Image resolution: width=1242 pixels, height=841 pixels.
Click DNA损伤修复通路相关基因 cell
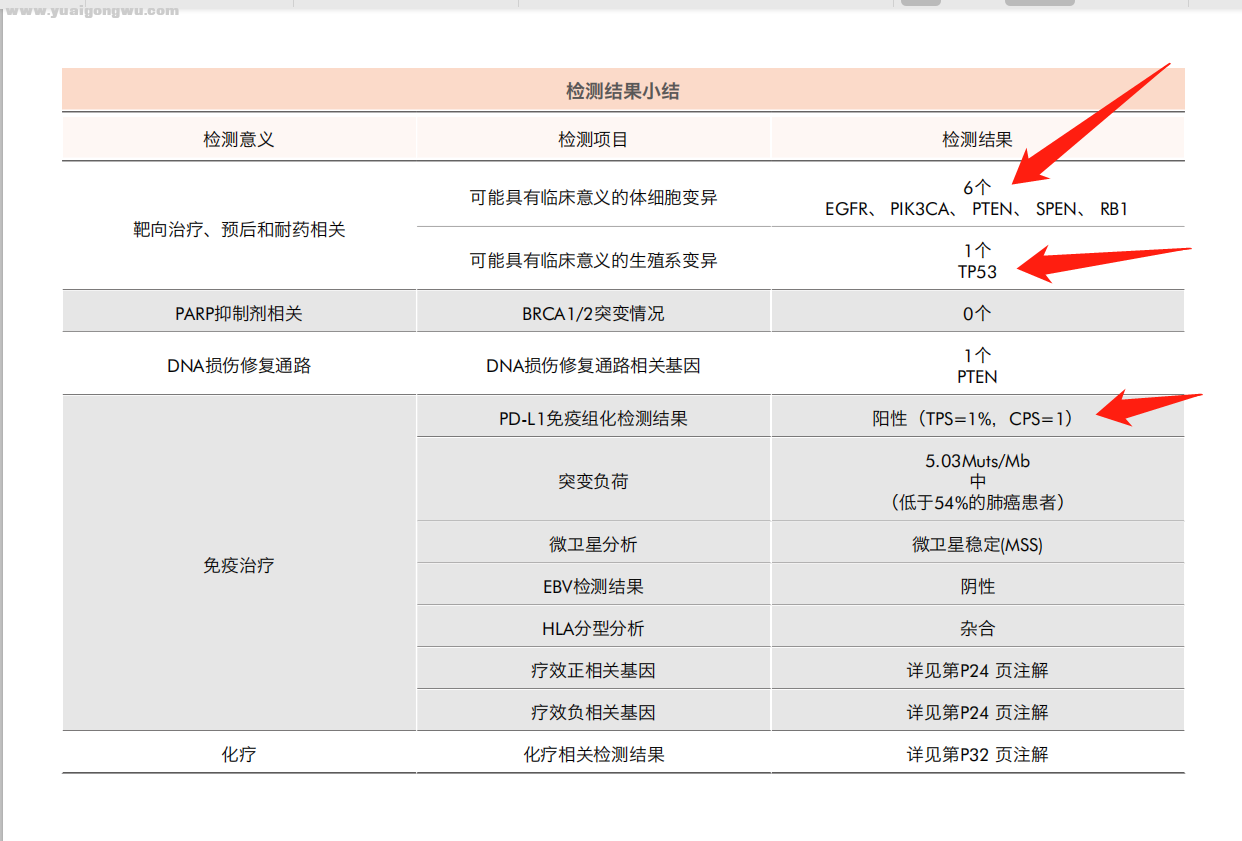click(593, 366)
